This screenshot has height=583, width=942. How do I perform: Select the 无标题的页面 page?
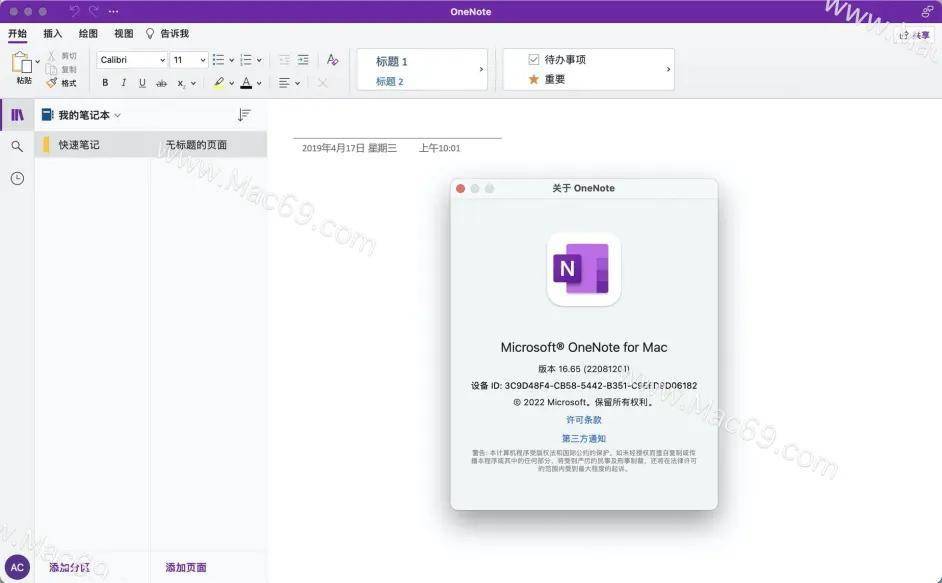tap(208, 145)
